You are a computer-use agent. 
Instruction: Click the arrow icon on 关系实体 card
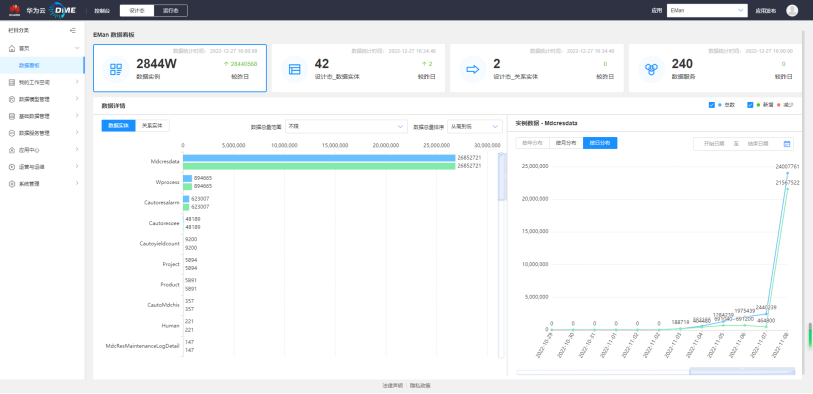coord(473,69)
